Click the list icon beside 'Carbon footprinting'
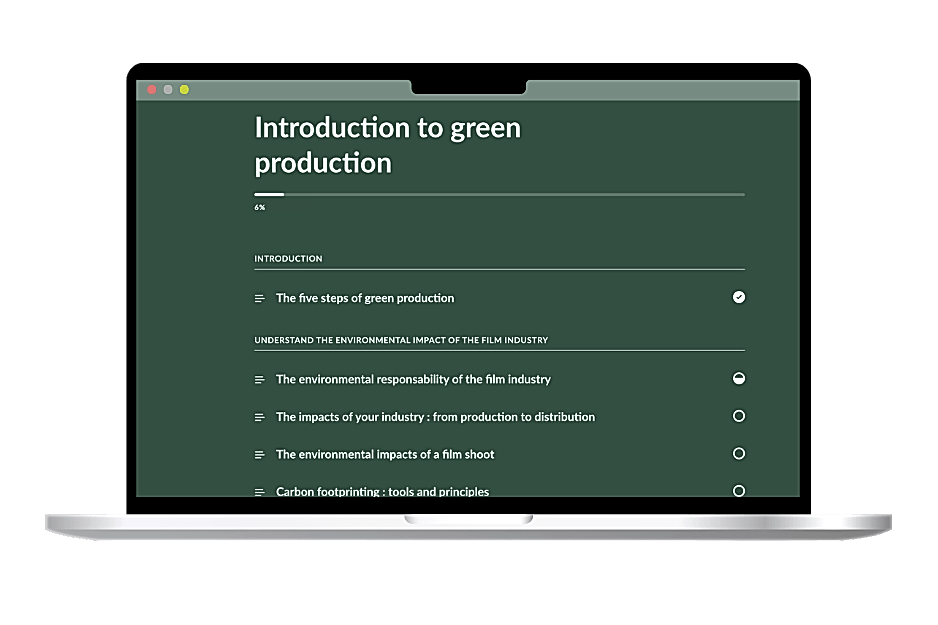Viewport: 938px width, 625px height. [259, 491]
